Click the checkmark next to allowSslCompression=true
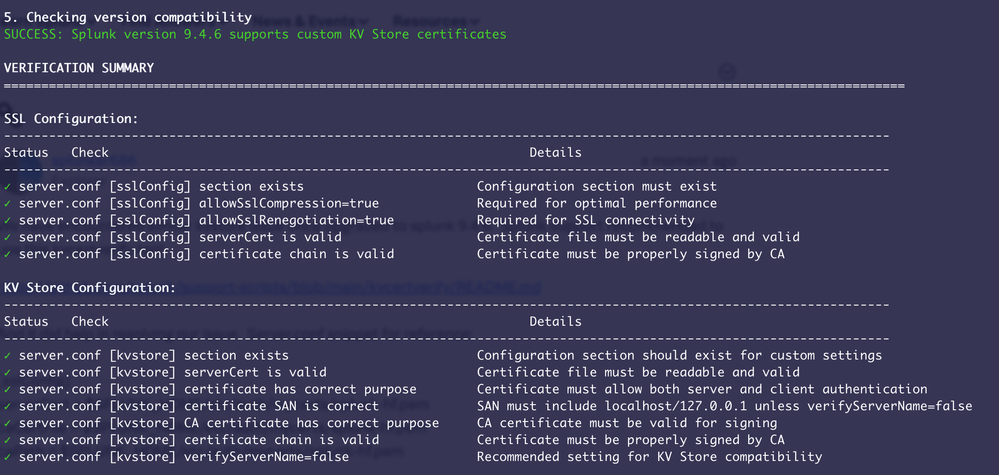 click(x=8, y=203)
